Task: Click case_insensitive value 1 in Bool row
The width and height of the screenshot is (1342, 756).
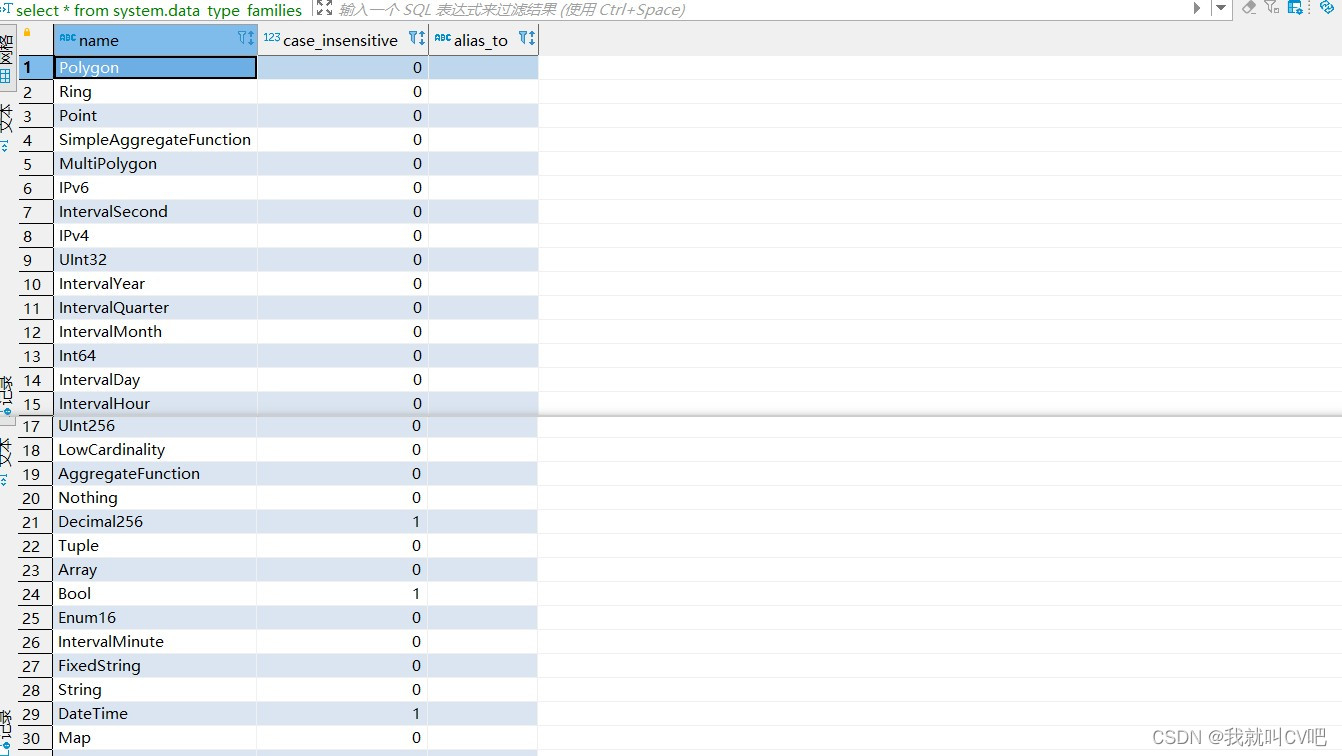Action: pyautogui.click(x=343, y=594)
